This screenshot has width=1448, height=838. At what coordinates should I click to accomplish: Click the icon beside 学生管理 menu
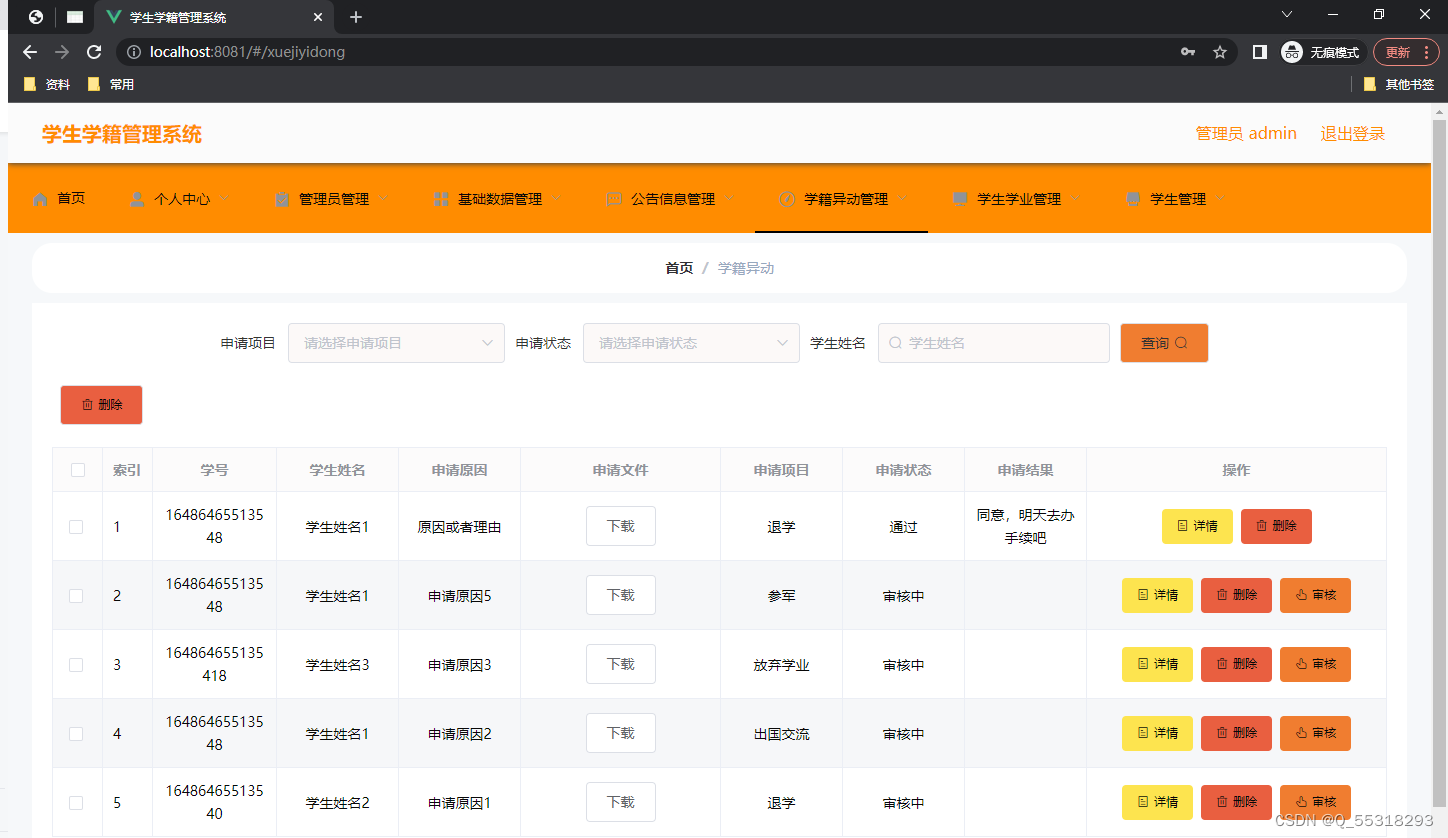click(x=1133, y=199)
